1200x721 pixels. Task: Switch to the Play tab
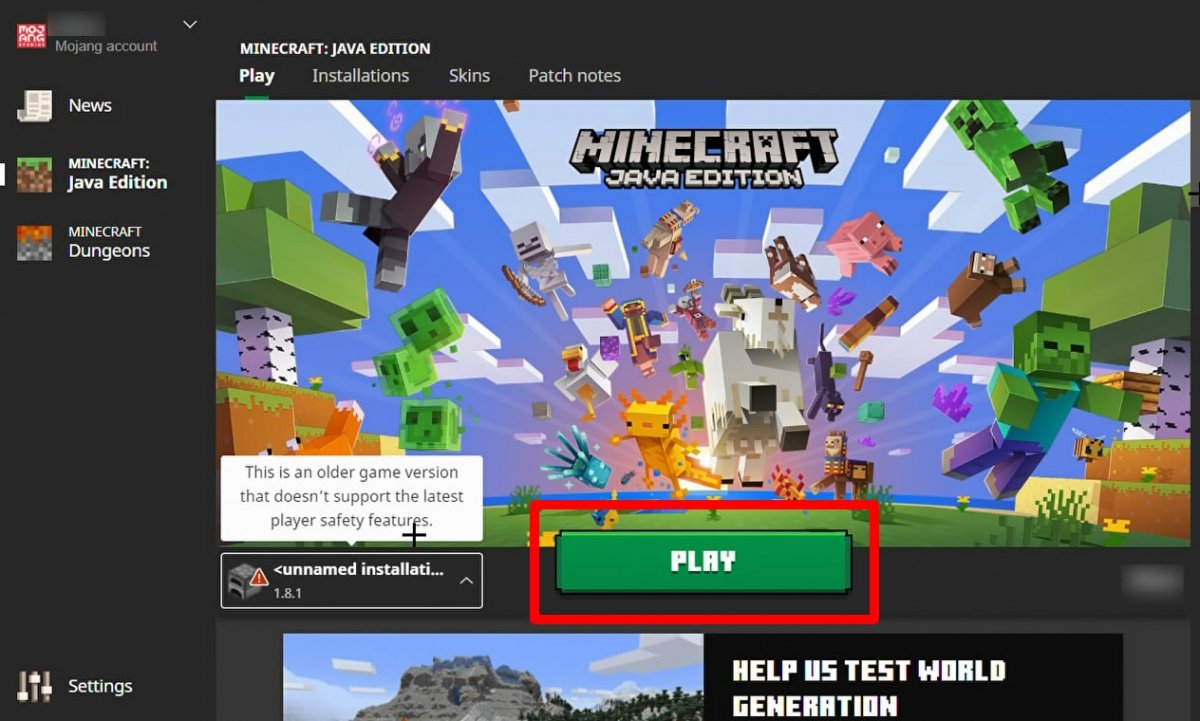pyautogui.click(x=257, y=76)
